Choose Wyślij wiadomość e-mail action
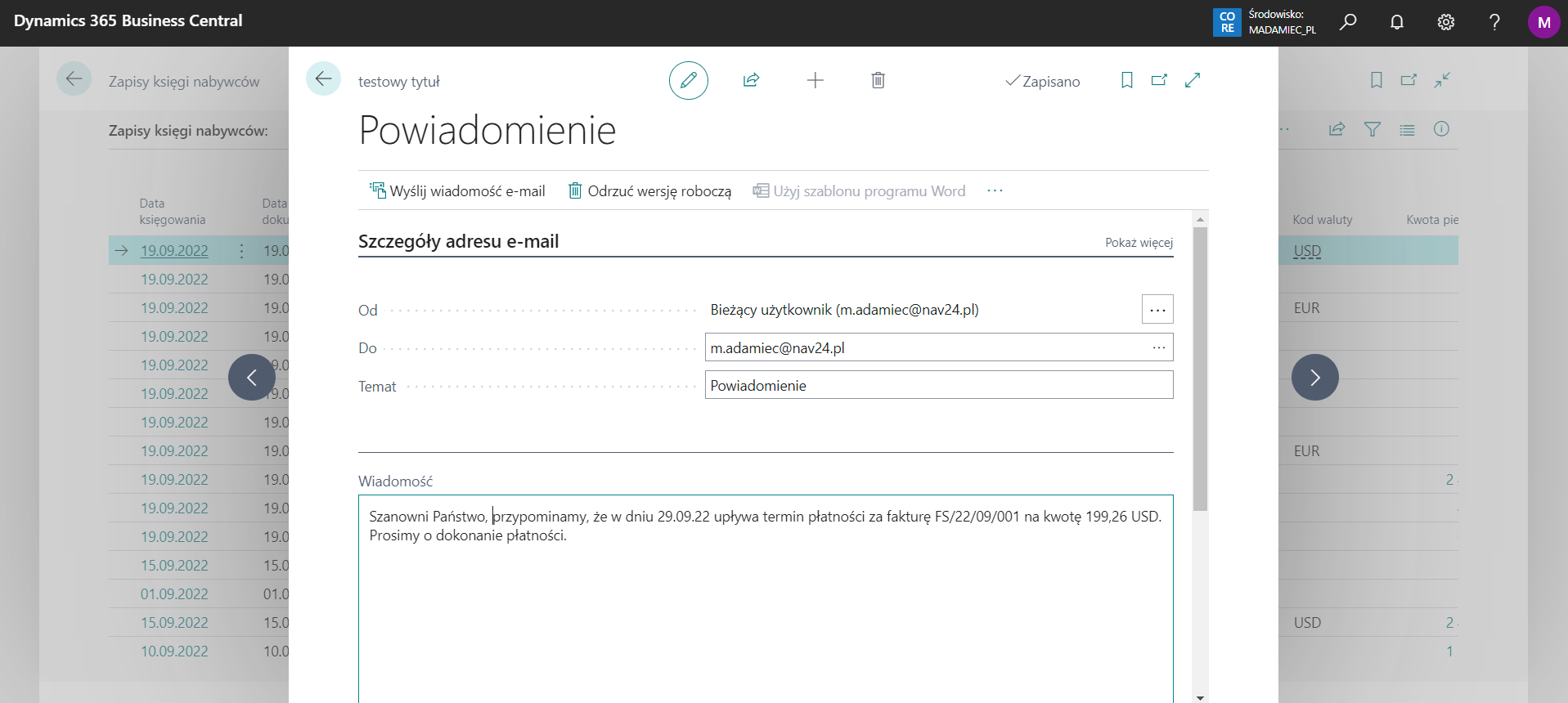This screenshot has height=703, width=1568. 457,191
